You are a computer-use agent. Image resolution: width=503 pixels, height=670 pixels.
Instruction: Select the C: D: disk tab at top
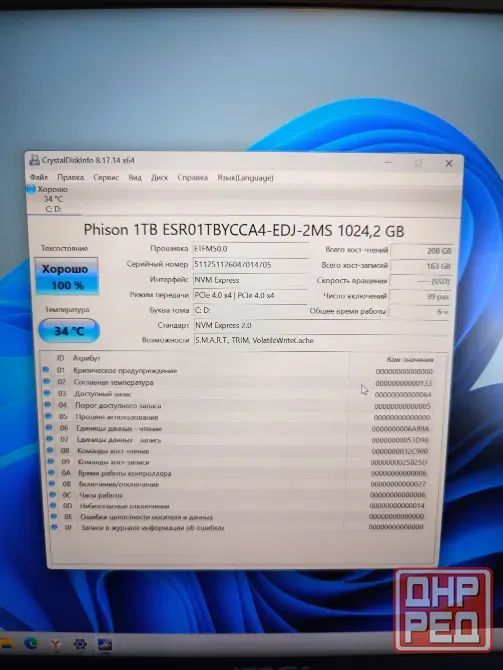tap(48, 199)
